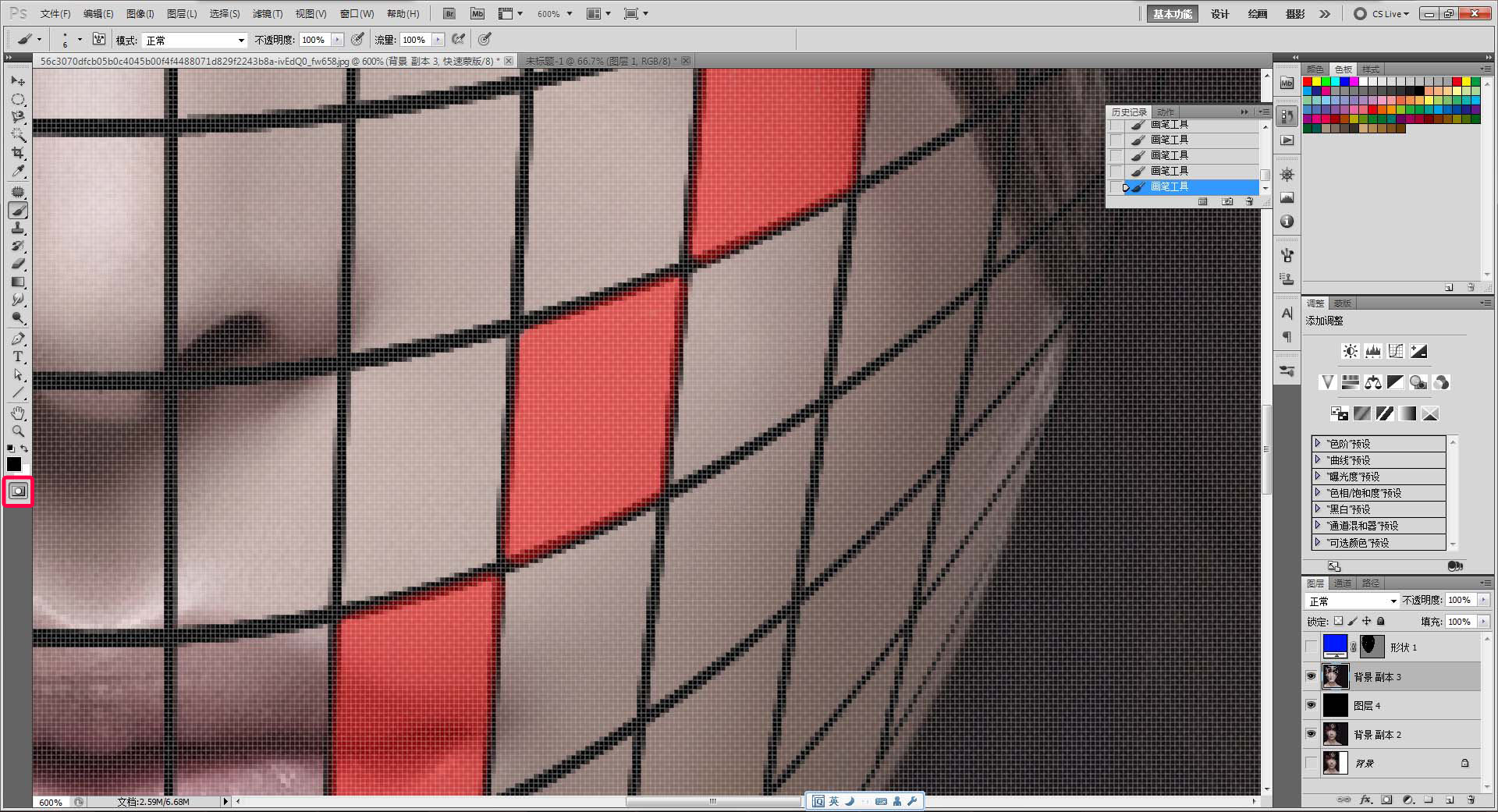Add layer style with fx button

click(x=1365, y=800)
